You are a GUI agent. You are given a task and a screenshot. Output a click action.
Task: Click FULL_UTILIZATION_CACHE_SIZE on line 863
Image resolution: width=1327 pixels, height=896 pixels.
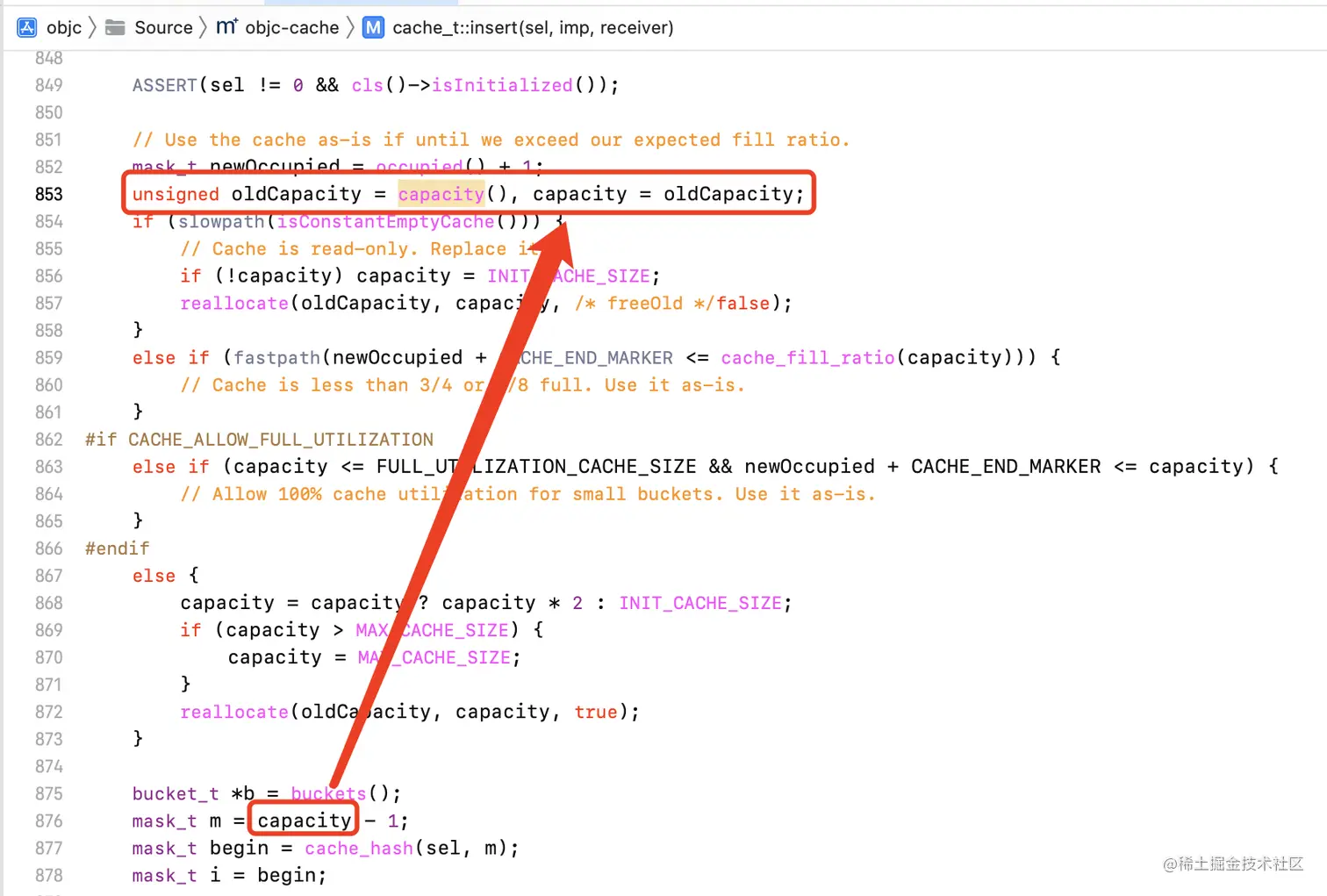tap(536, 466)
